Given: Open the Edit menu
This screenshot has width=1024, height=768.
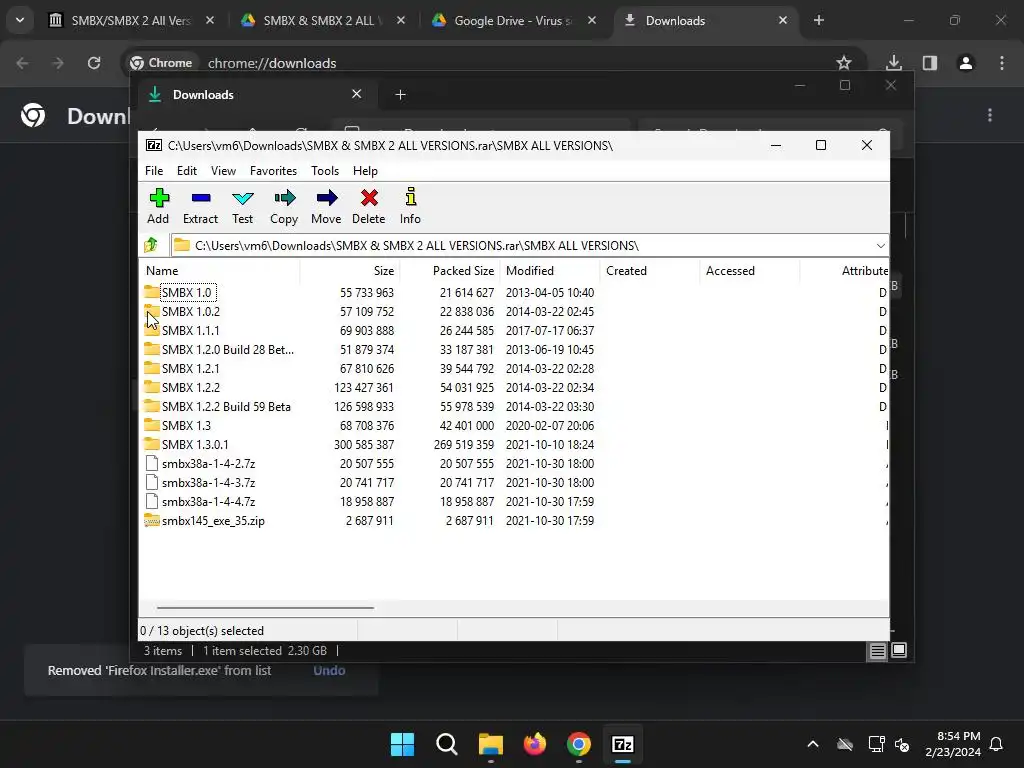Looking at the screenshot, I should pos(187,170).
